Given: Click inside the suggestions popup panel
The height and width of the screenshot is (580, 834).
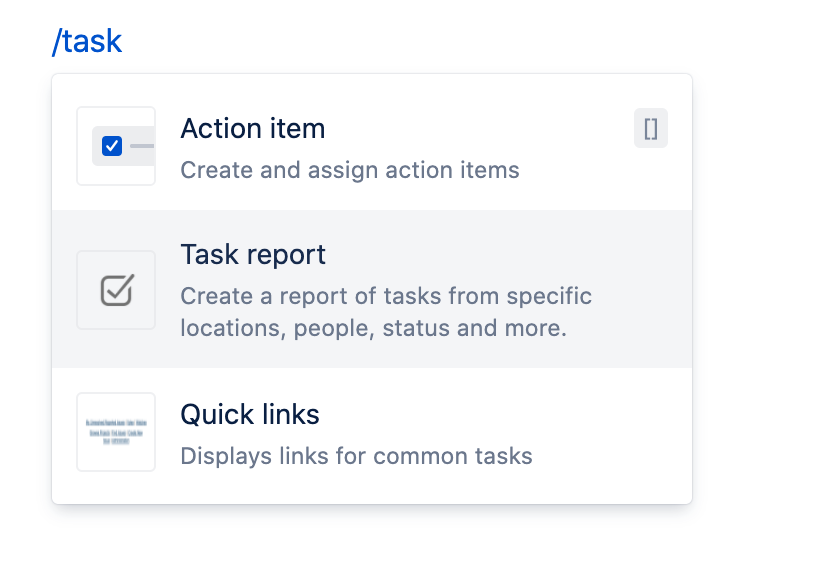Looking at the screenshot, I should tap(371, 289).
